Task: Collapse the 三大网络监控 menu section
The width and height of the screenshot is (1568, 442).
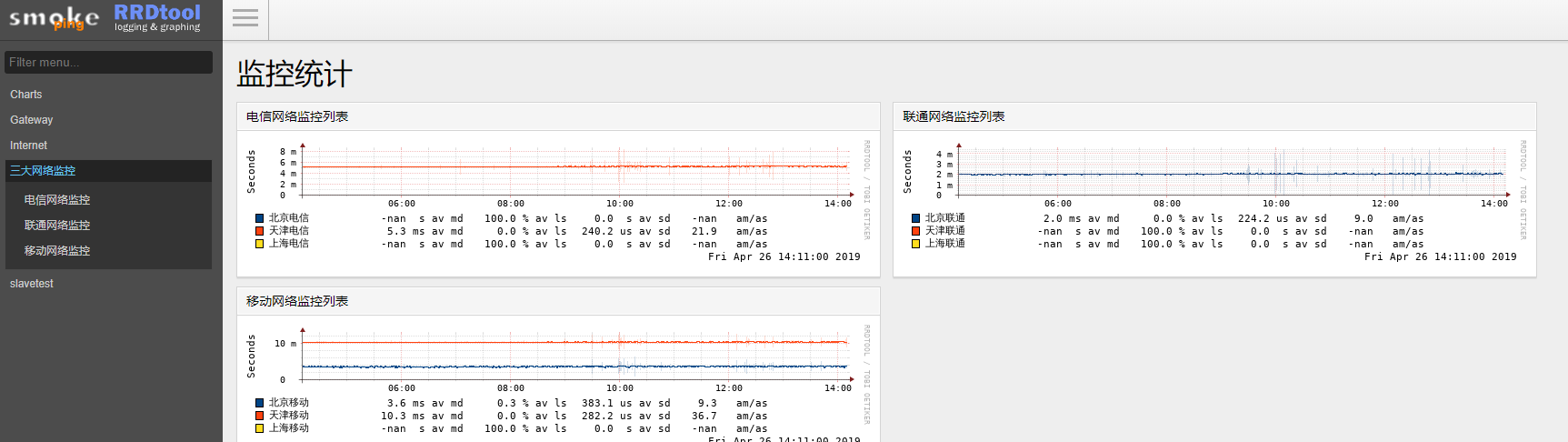Action: pos(43,171)
